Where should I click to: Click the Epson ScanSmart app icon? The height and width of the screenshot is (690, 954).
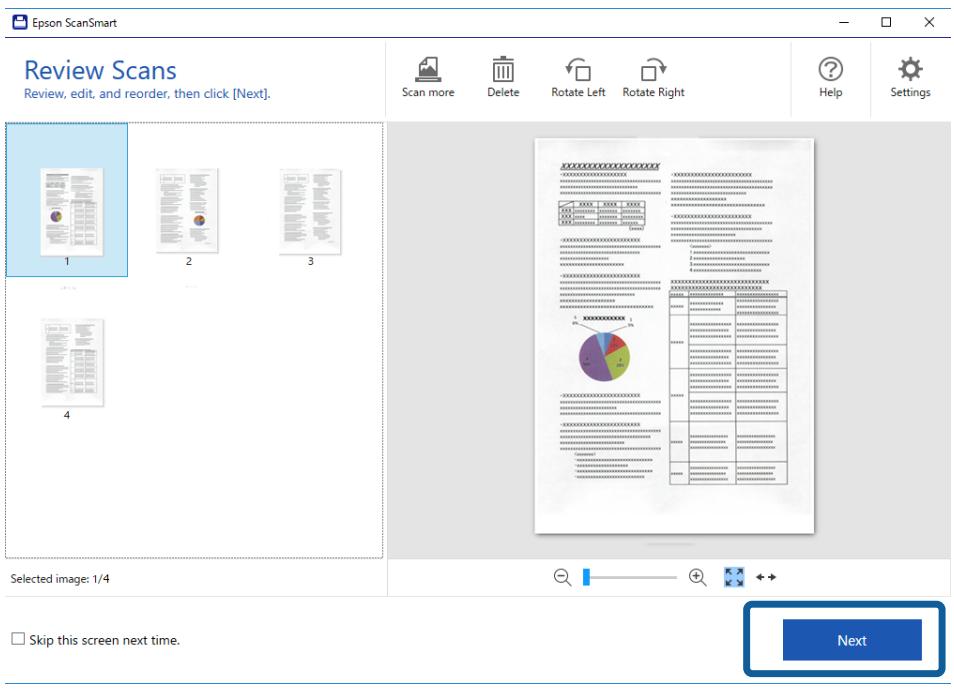click(20, 23)
